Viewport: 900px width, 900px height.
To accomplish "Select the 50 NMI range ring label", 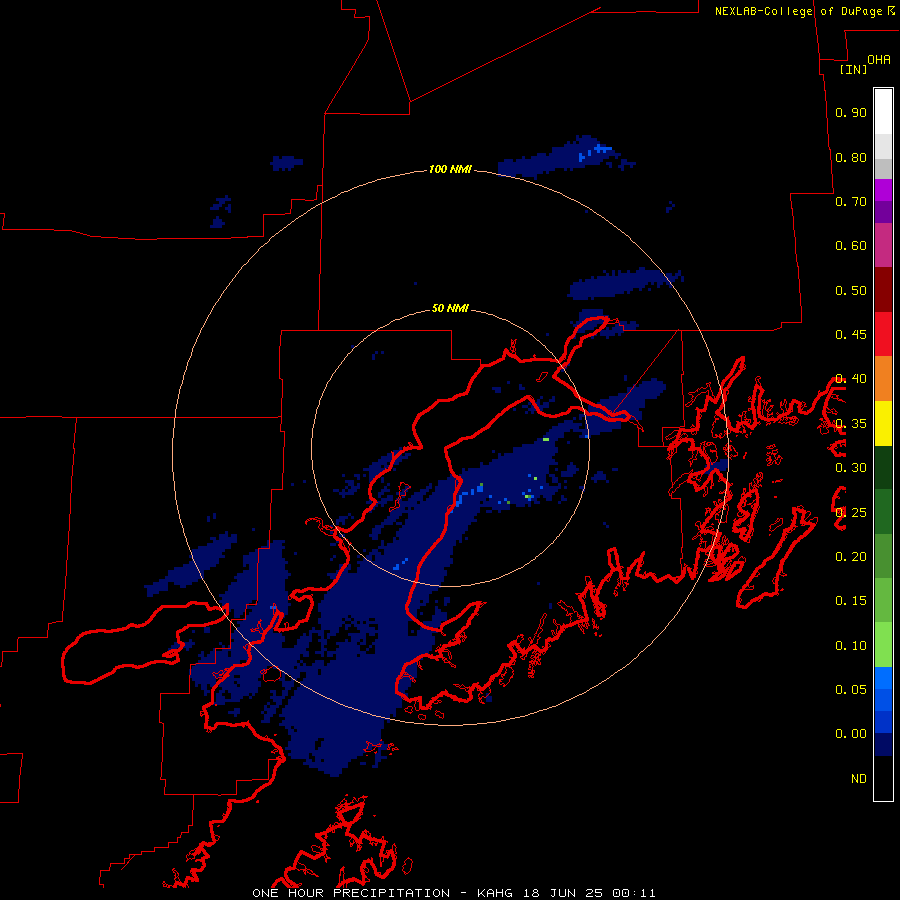I will (450, 308).
